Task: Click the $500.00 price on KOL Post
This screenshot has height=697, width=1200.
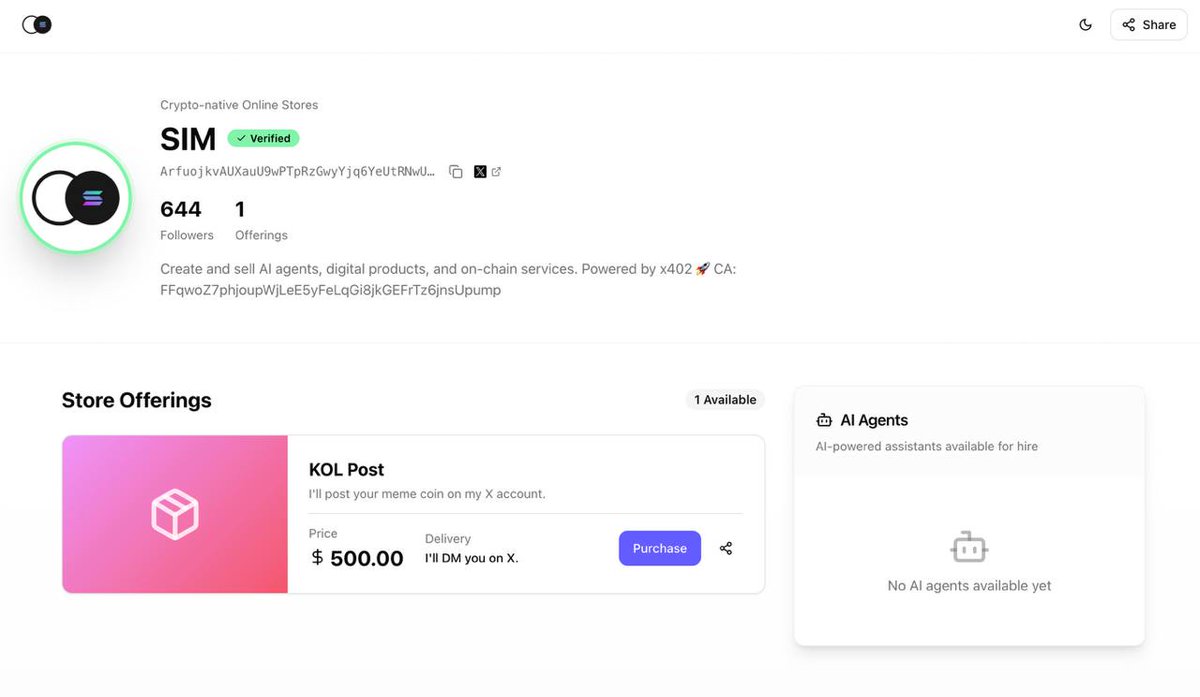Action: pyautogui.click(x=356, y=558)
